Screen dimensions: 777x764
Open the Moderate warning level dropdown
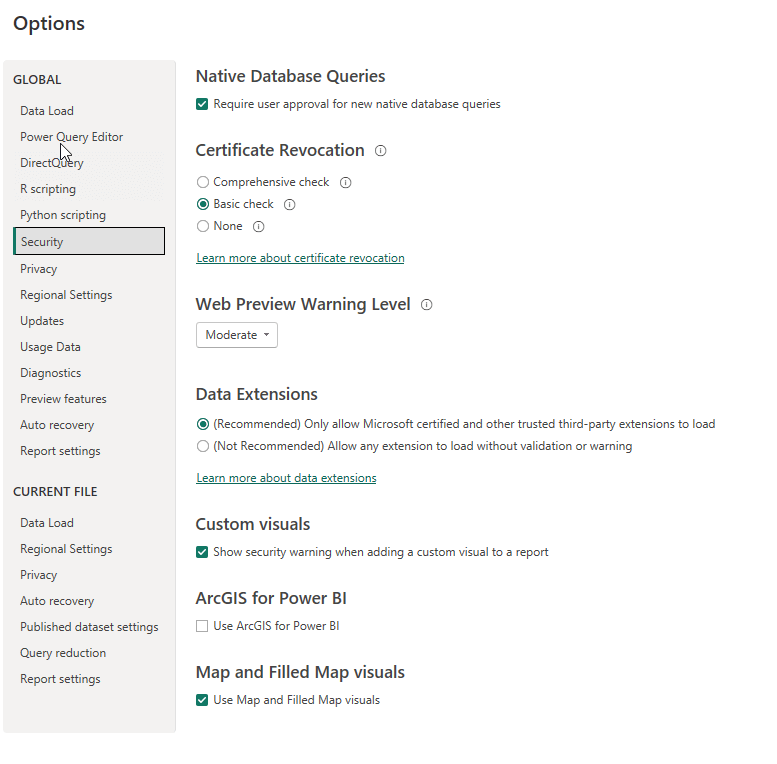(237, 335)
